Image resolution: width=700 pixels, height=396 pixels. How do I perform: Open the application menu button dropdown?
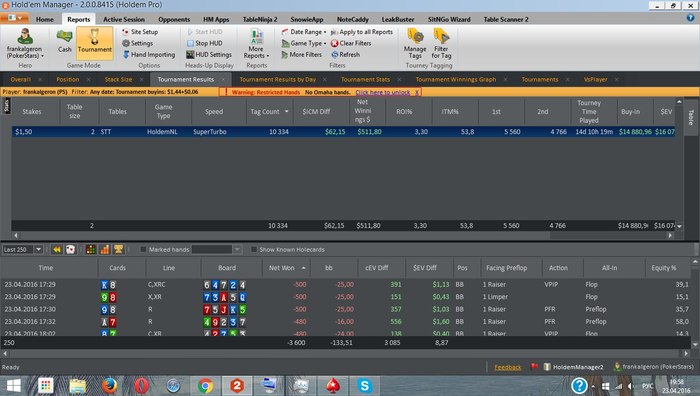click(x=15, y=18)
